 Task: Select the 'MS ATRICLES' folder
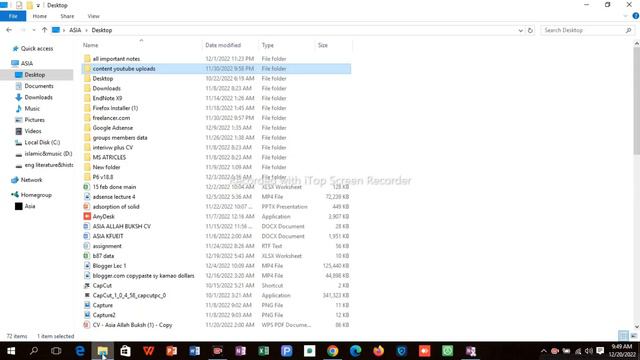tap(109, 158)
